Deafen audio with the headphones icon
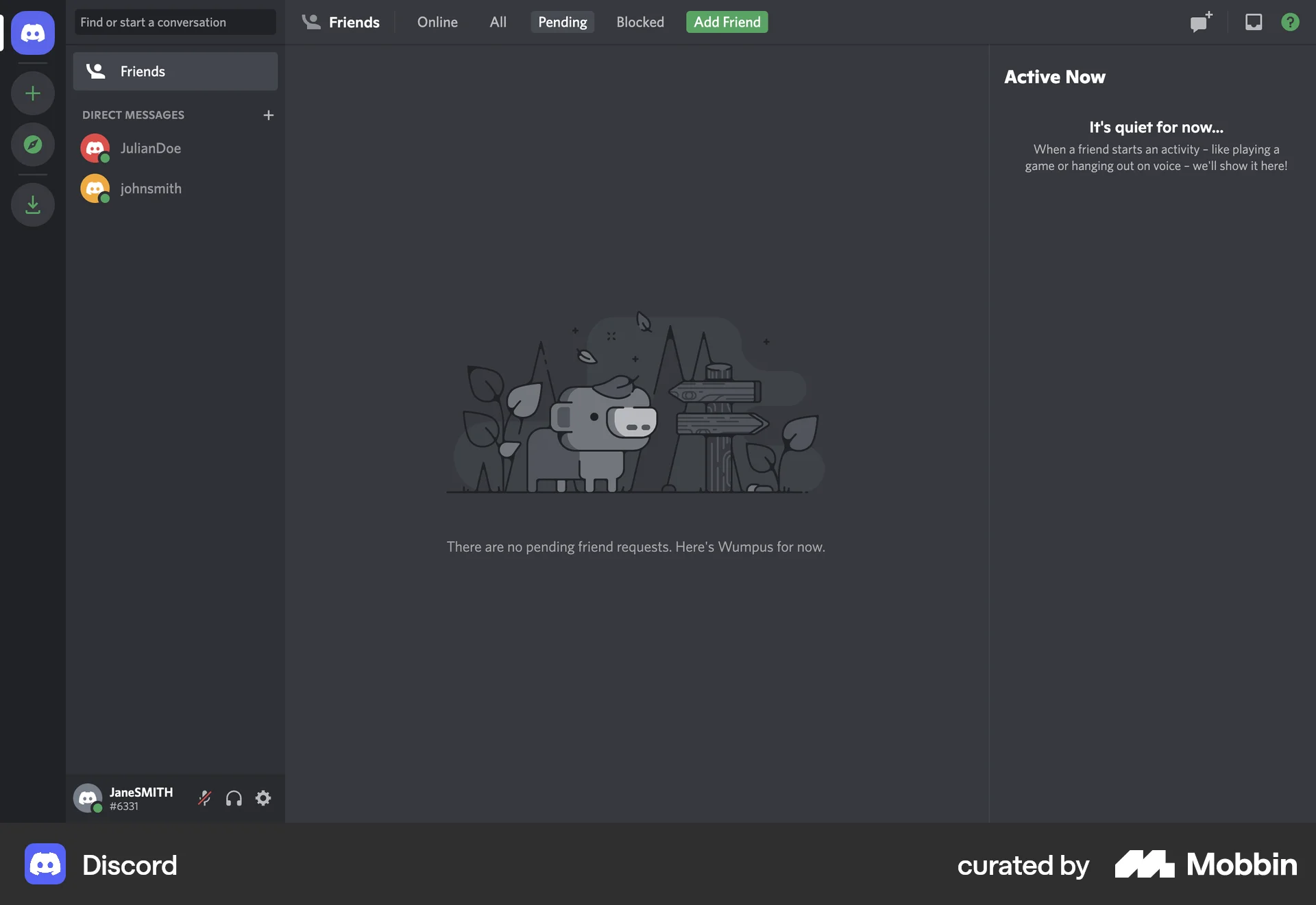 click(233, 798)
